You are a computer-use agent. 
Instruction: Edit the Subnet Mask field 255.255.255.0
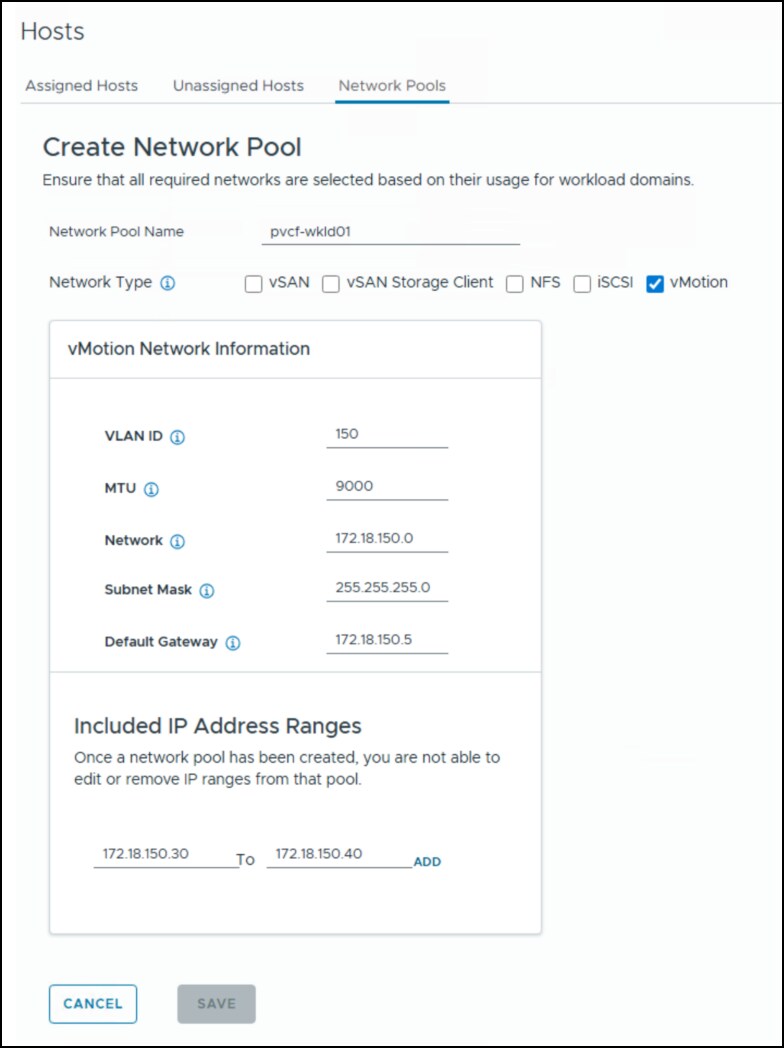point(387,588)
